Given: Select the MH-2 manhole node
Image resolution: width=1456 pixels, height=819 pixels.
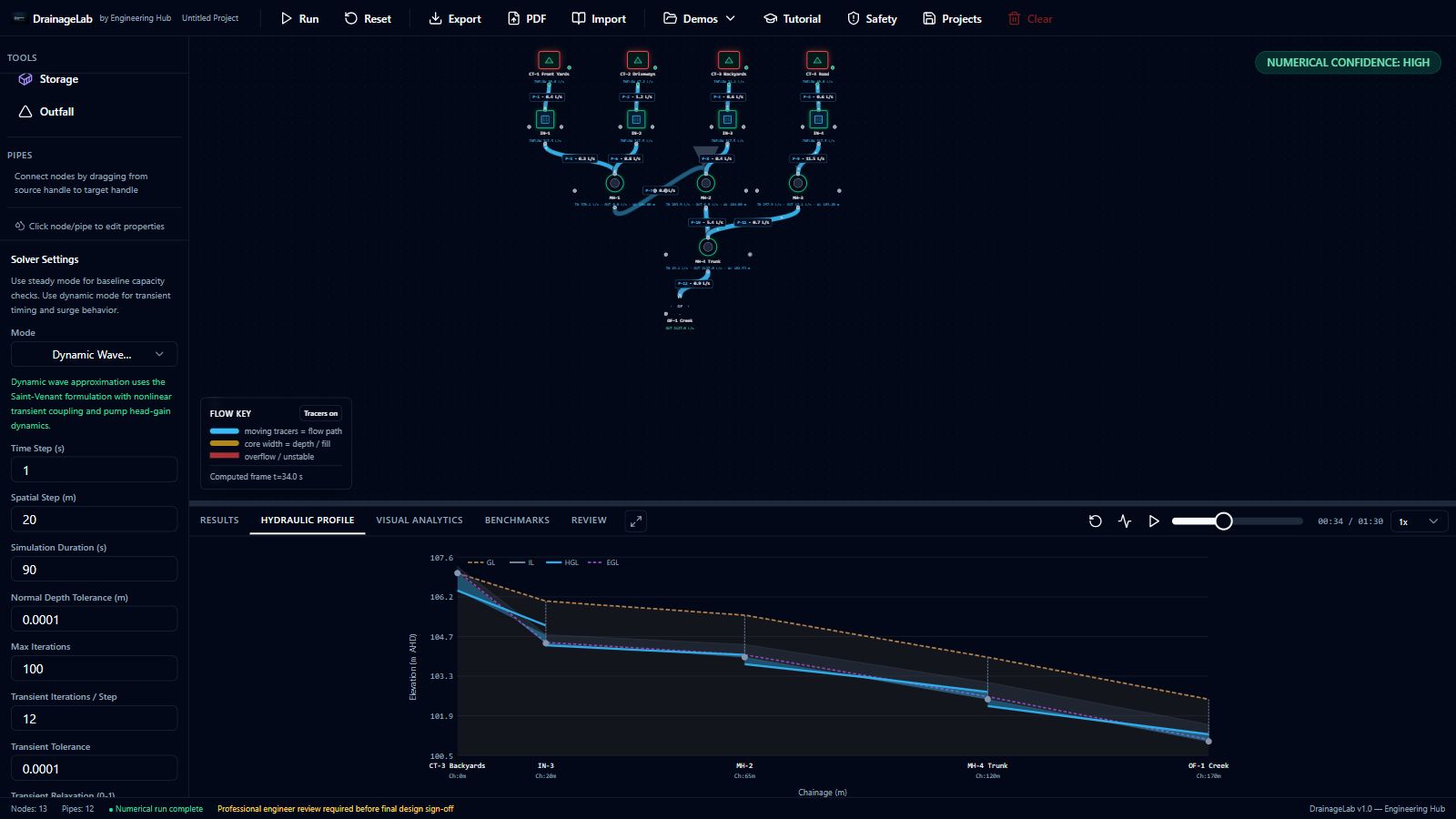Looking at the screenshot, I should pos(705,183).
